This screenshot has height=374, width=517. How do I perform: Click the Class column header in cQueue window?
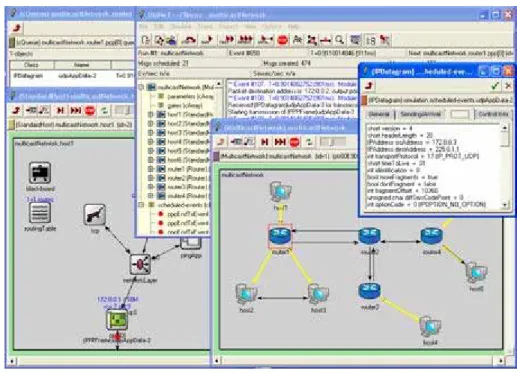click(31, 65)
